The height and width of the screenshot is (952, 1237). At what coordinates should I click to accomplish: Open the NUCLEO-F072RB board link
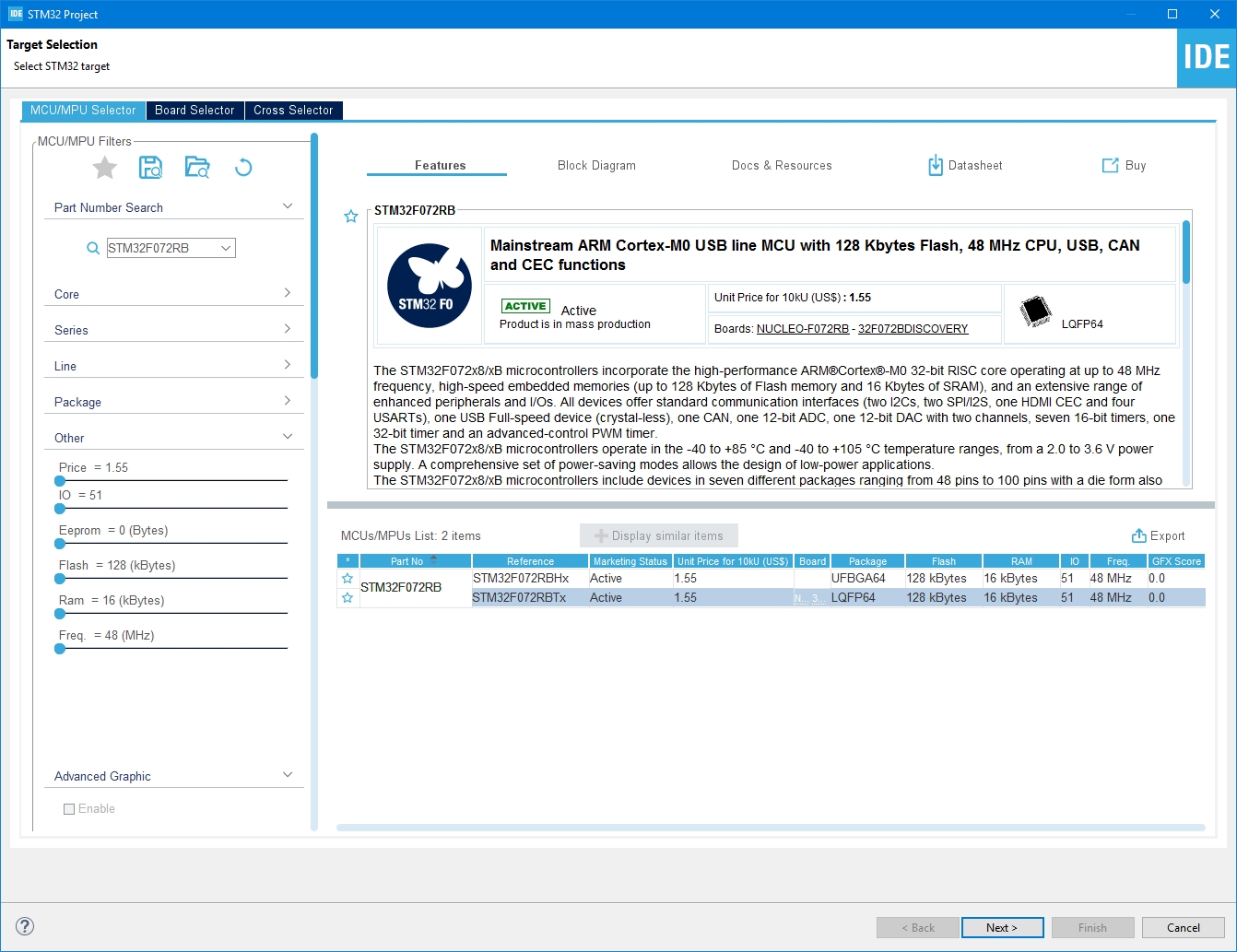(802, 329)
